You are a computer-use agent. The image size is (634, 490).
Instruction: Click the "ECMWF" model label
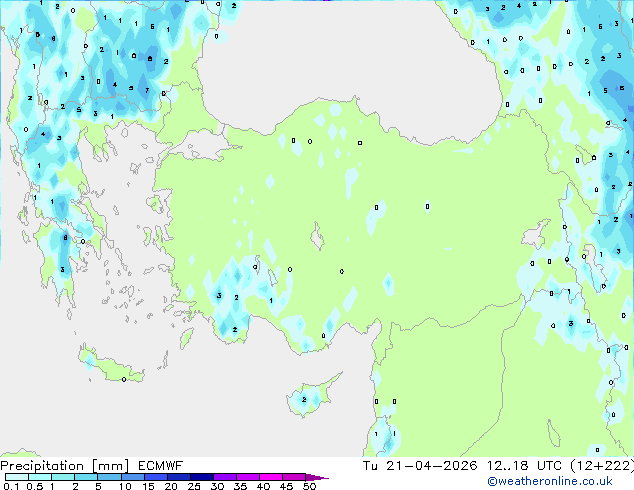[161, 466]
